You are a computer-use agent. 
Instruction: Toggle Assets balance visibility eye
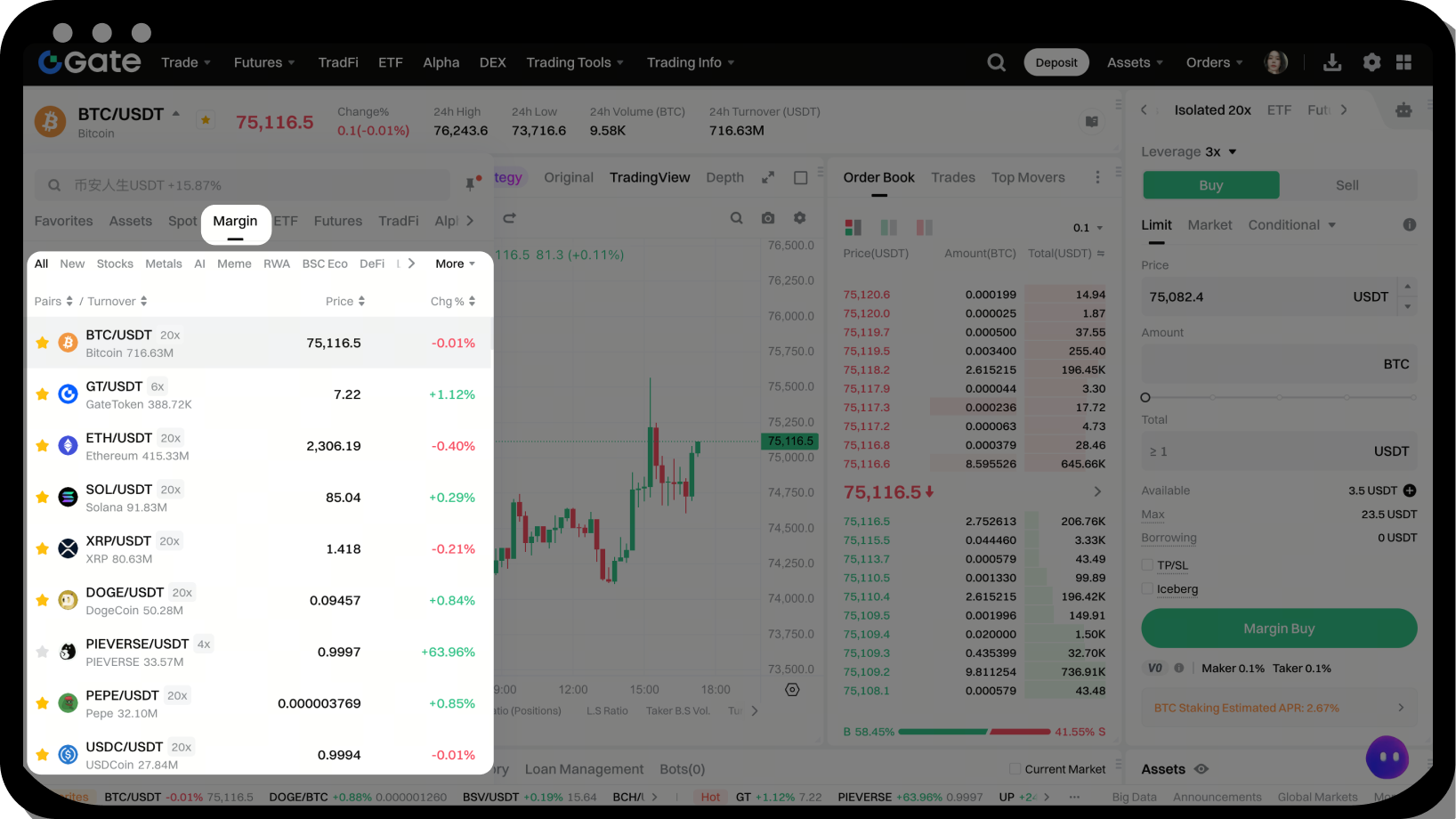click(1201, 769)
